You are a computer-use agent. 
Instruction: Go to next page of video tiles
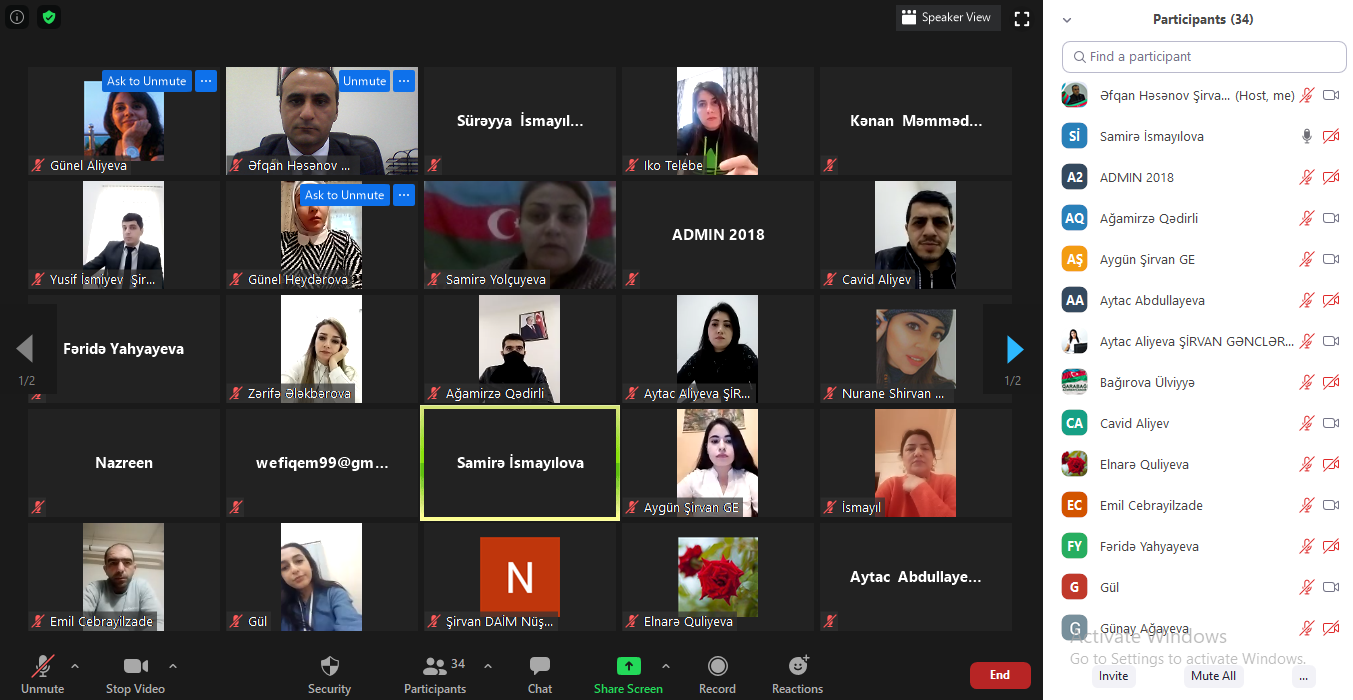(x=1015, y=349)
